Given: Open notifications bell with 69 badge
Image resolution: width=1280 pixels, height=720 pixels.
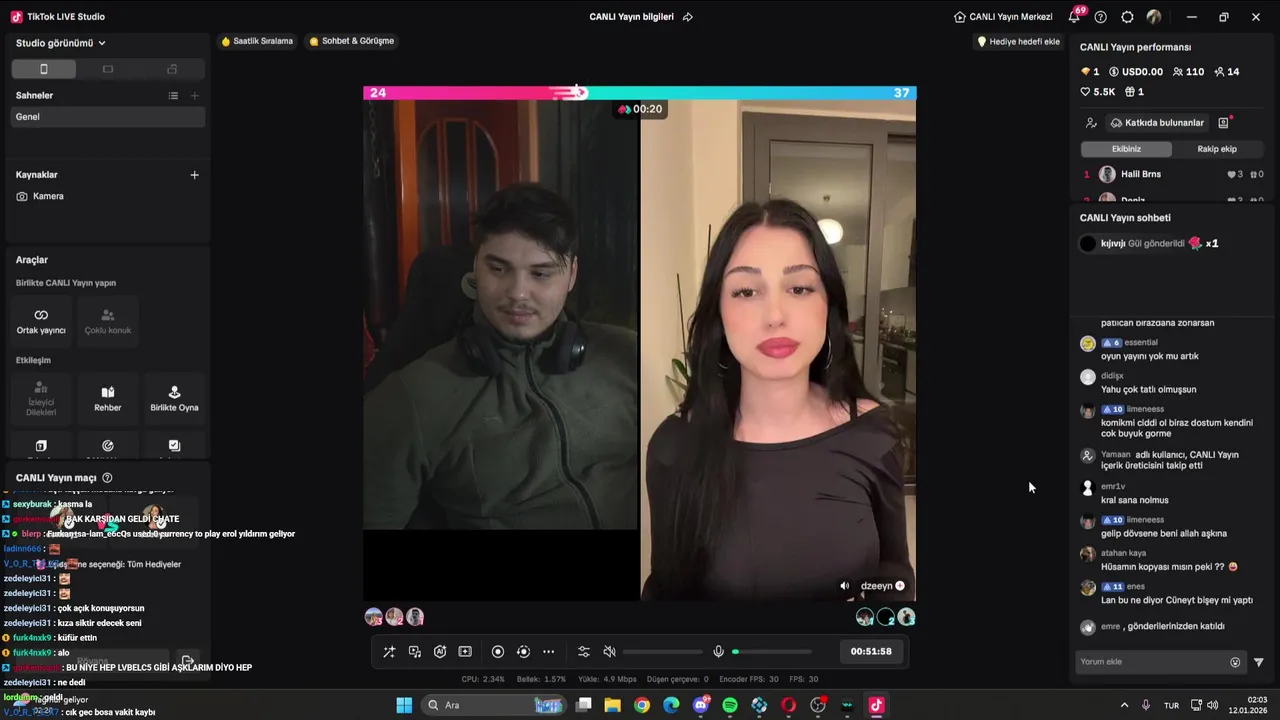Looking at the screenshot, I should pyautogui.click(x=1075, y=17).
